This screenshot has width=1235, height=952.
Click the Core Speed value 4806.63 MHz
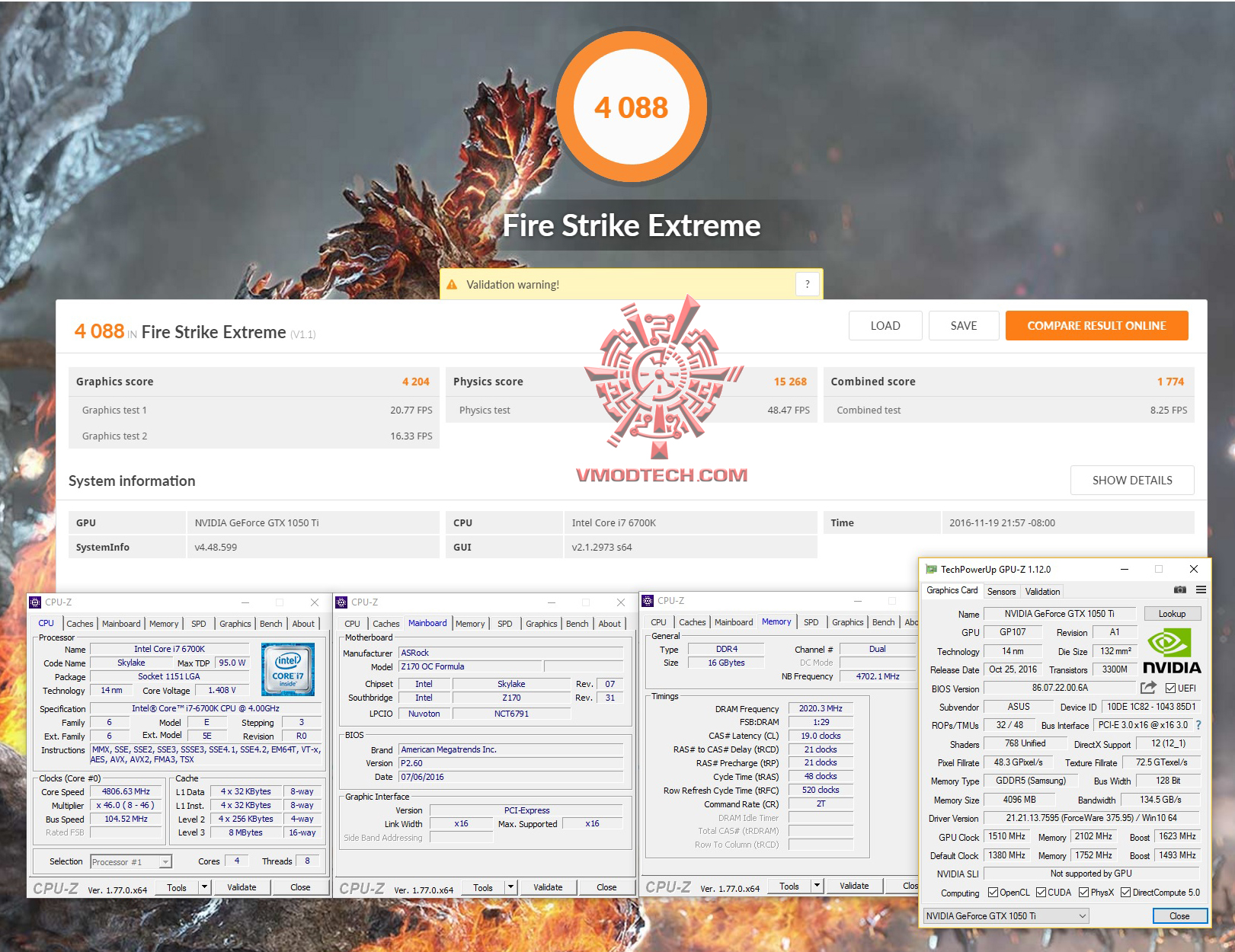click(x=126, y=792)
